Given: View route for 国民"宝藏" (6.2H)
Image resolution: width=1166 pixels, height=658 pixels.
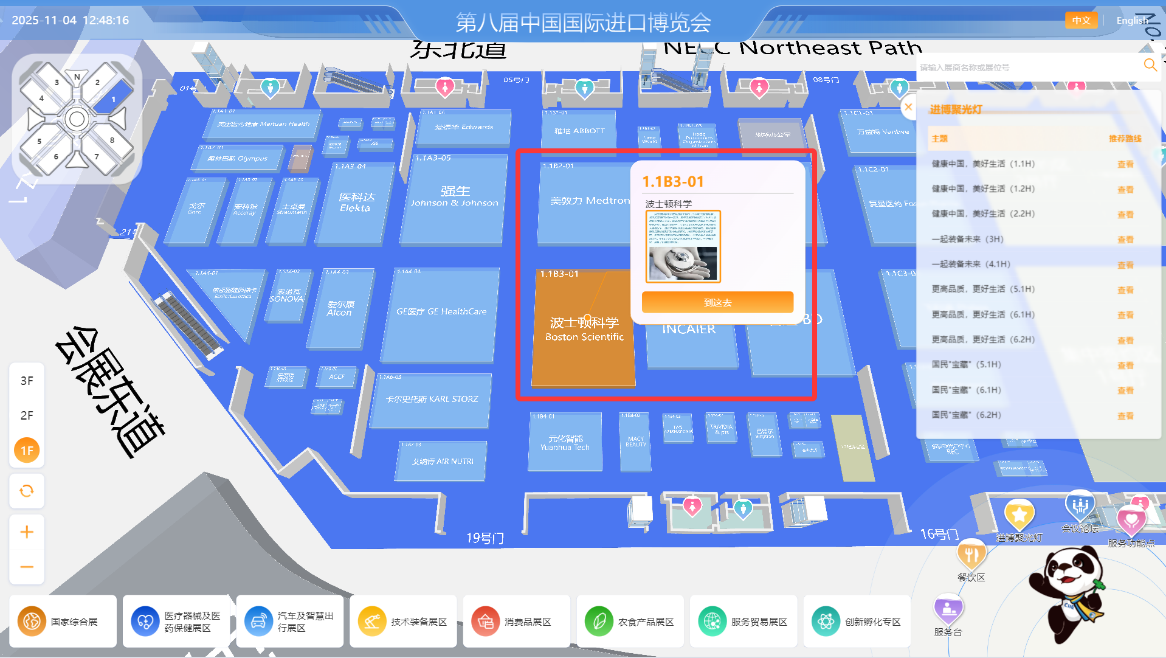Looking at the screenshot, I should [x=1125, y=416].
